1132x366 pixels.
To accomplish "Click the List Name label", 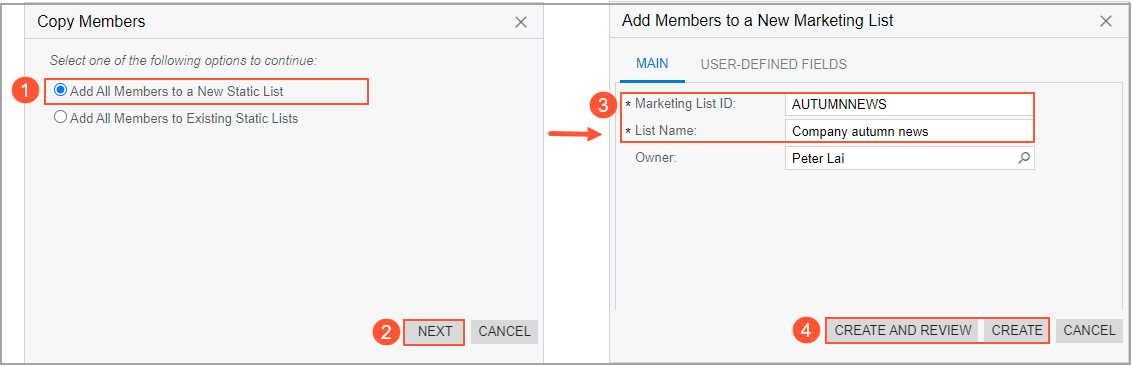I will [x=665, y=131].
